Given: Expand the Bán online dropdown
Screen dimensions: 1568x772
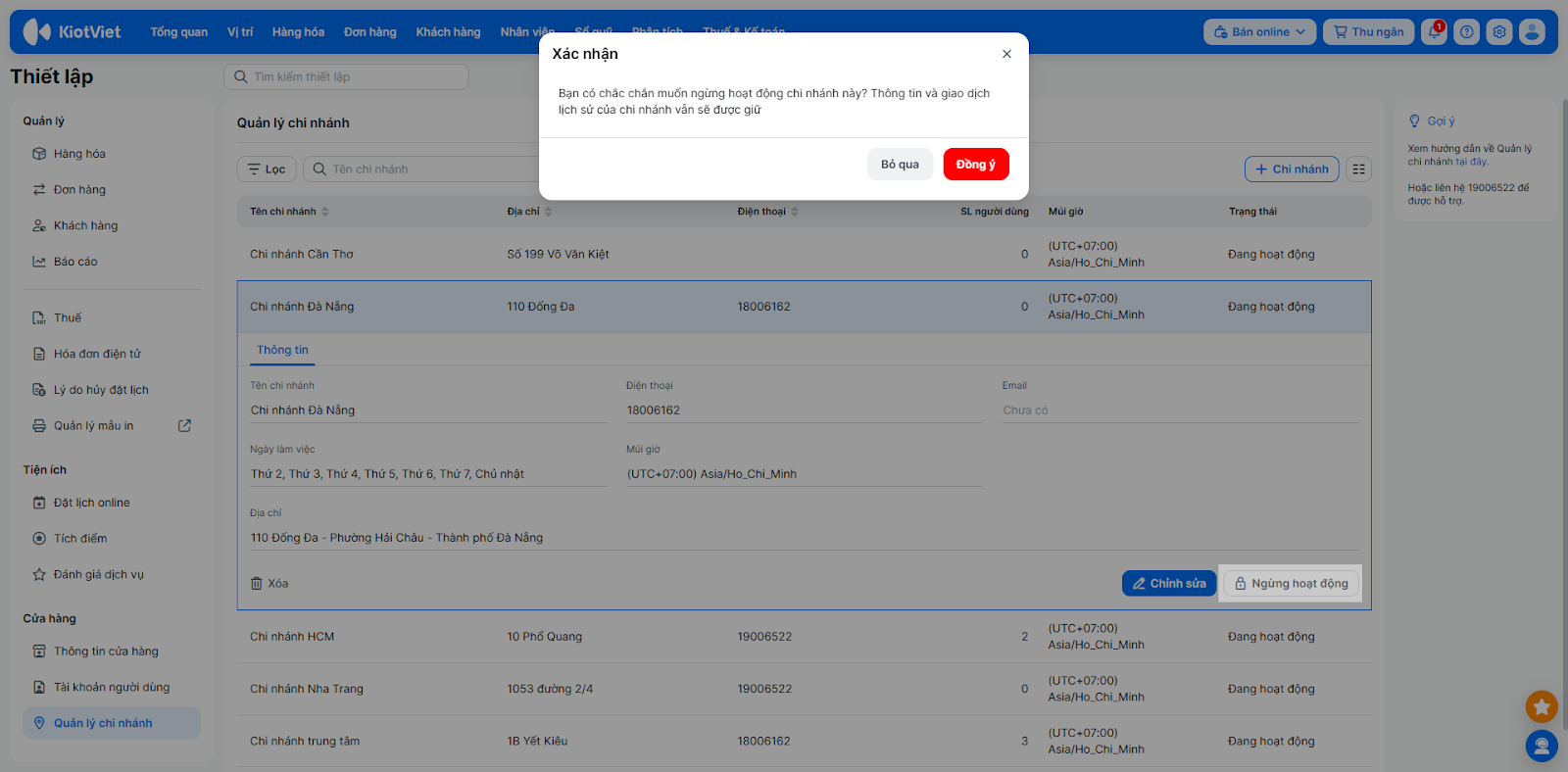Looking at the screenshot, I should [1259, 32].
